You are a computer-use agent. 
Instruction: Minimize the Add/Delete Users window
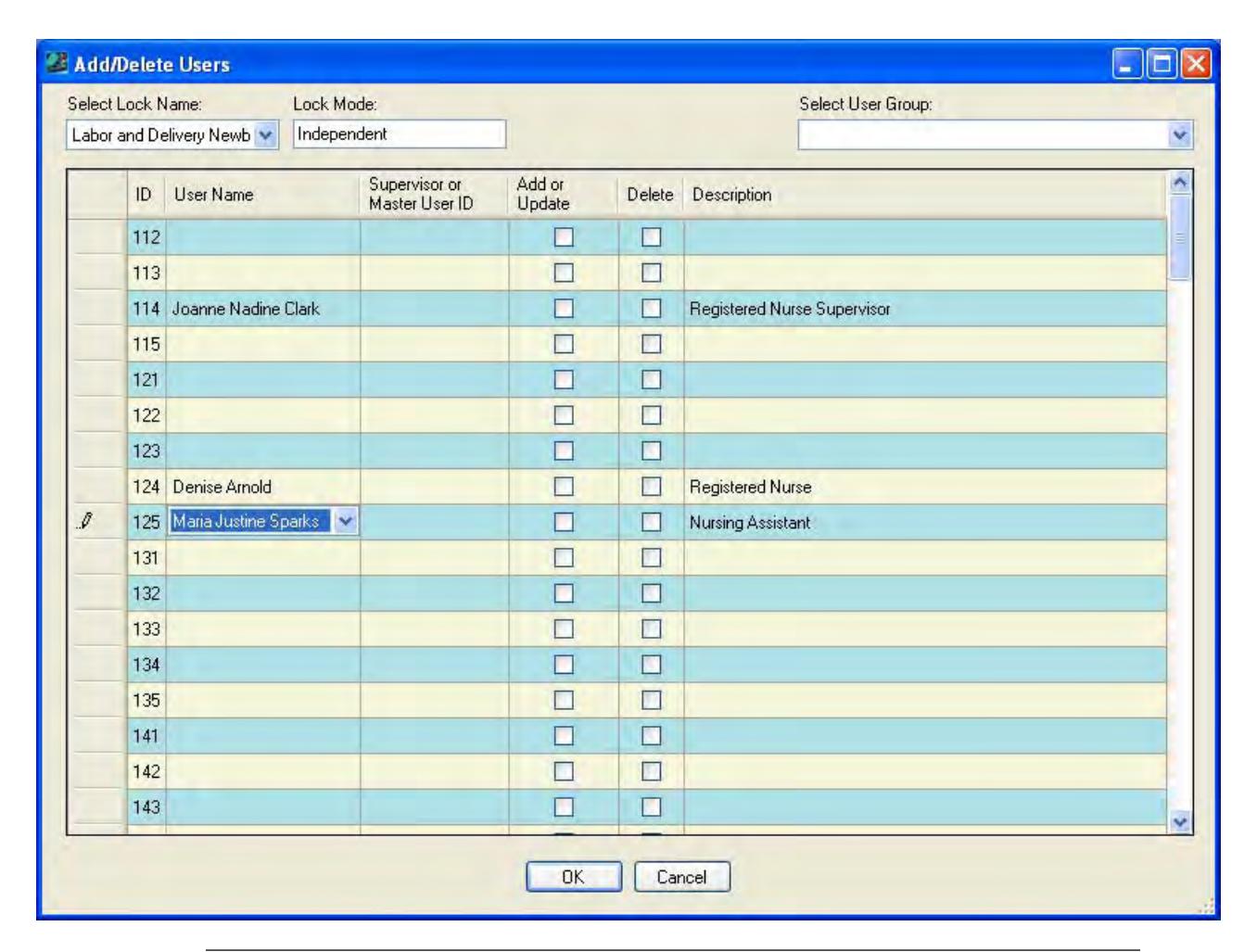point(1127,64)
